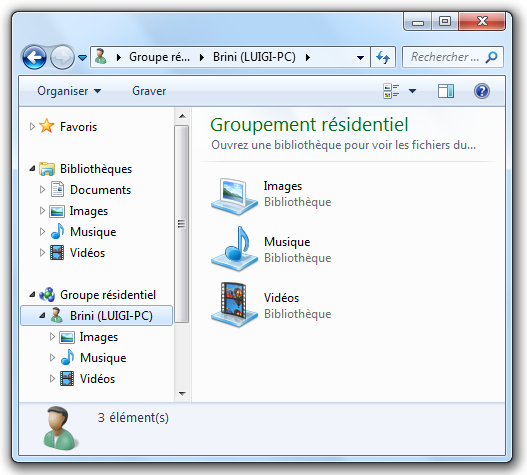527x475 pixels.
Task: Select the Musique library large icon
Action: coord(235,249)
